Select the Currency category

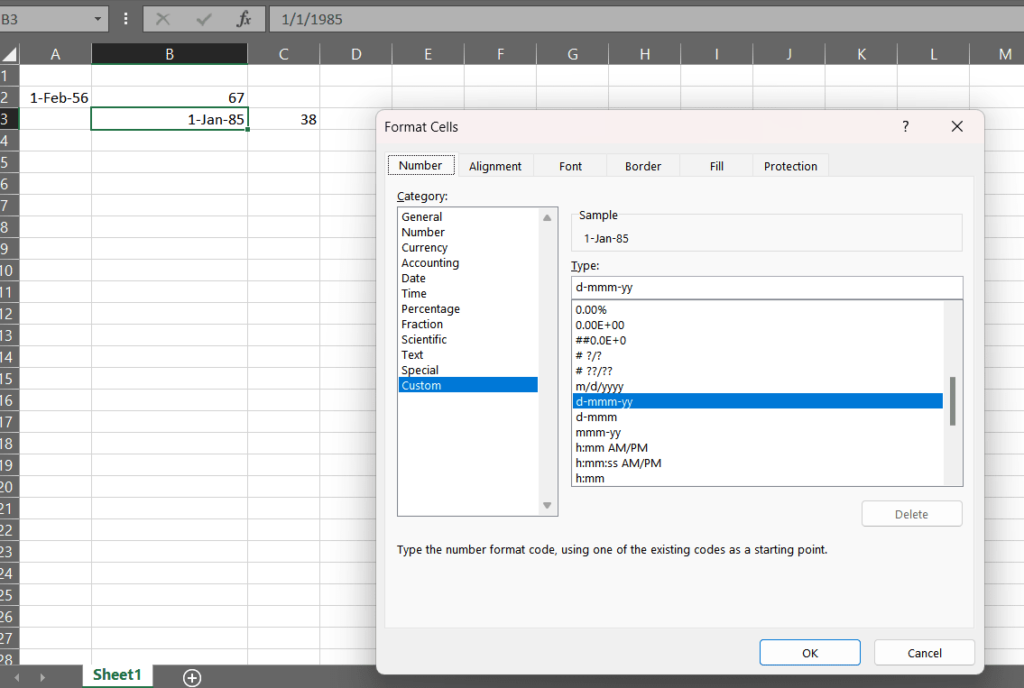coord(468,247)
